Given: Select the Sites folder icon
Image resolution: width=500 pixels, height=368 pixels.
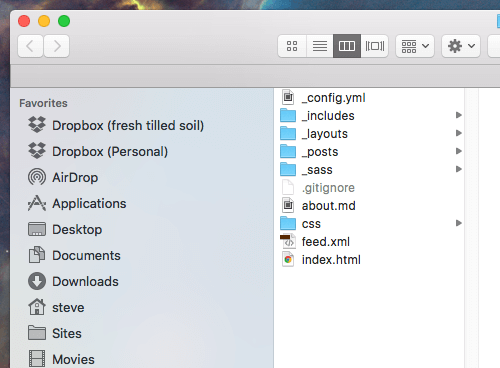Looking at the screenshot, I should [37, 333].
